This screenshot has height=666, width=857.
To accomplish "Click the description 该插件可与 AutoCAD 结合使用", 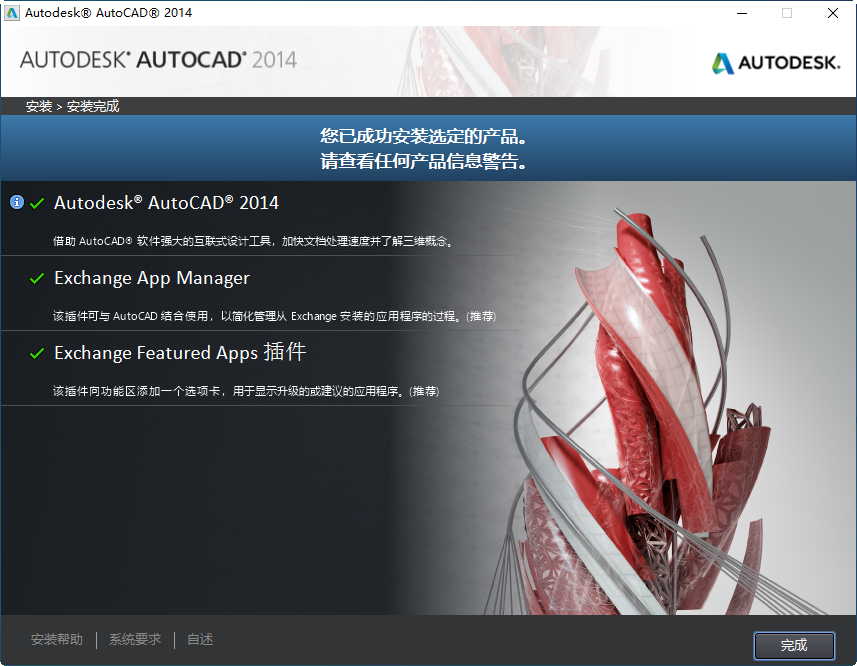I will [x=274, y=316].
